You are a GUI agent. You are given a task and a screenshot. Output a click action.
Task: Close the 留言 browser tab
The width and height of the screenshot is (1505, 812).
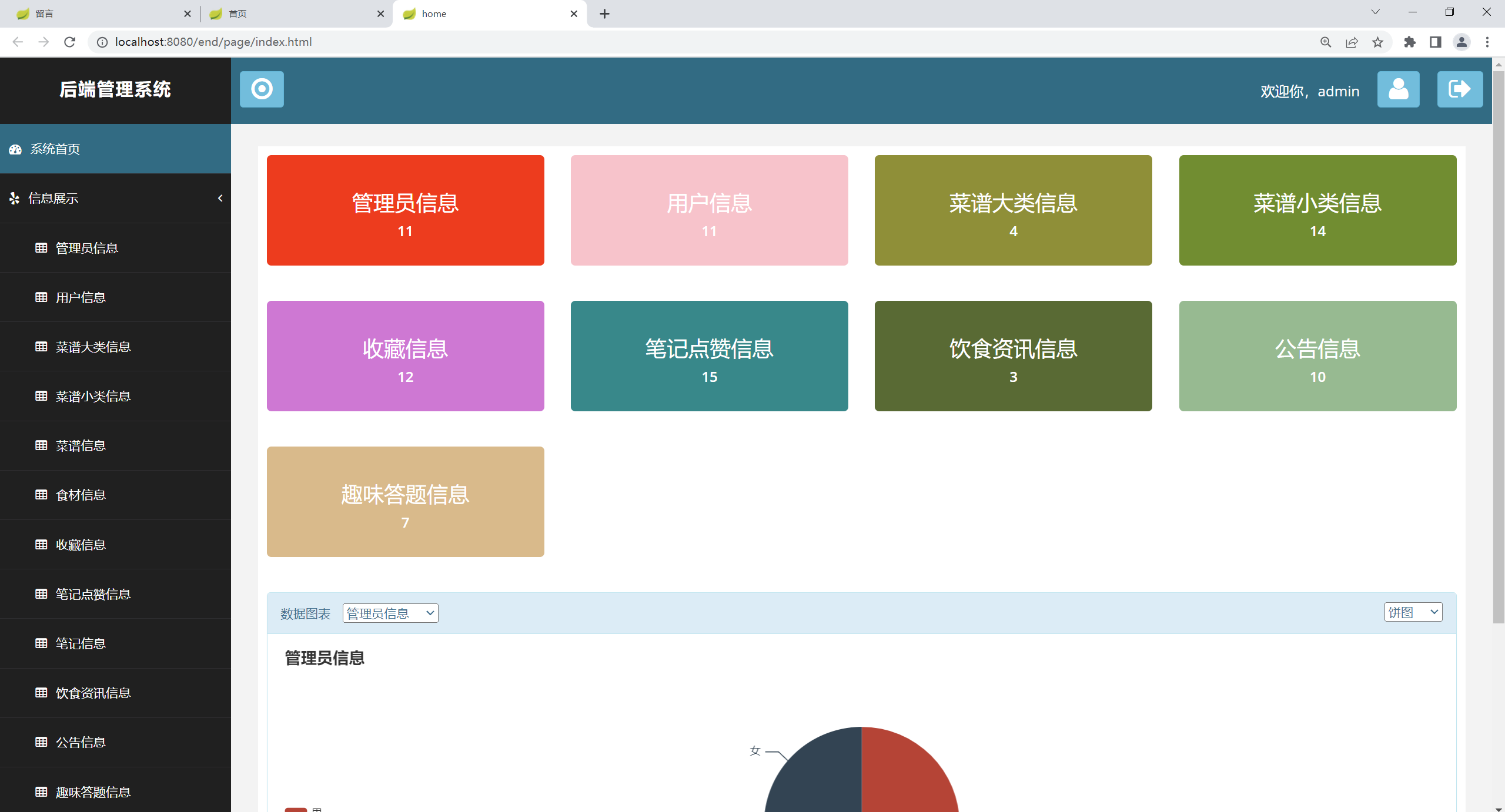click(188, 14)
